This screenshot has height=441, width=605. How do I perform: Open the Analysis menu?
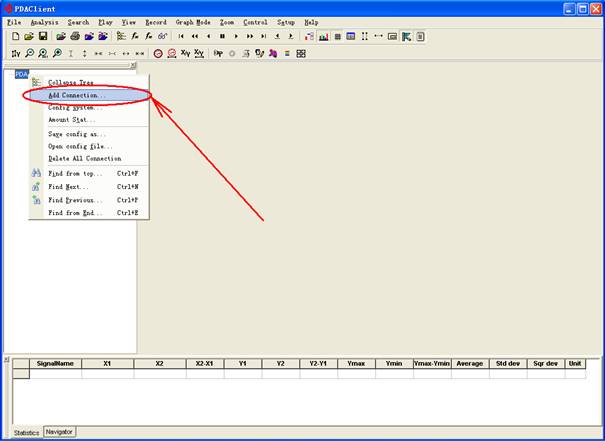pyautogui.click(x=44, y=21)
